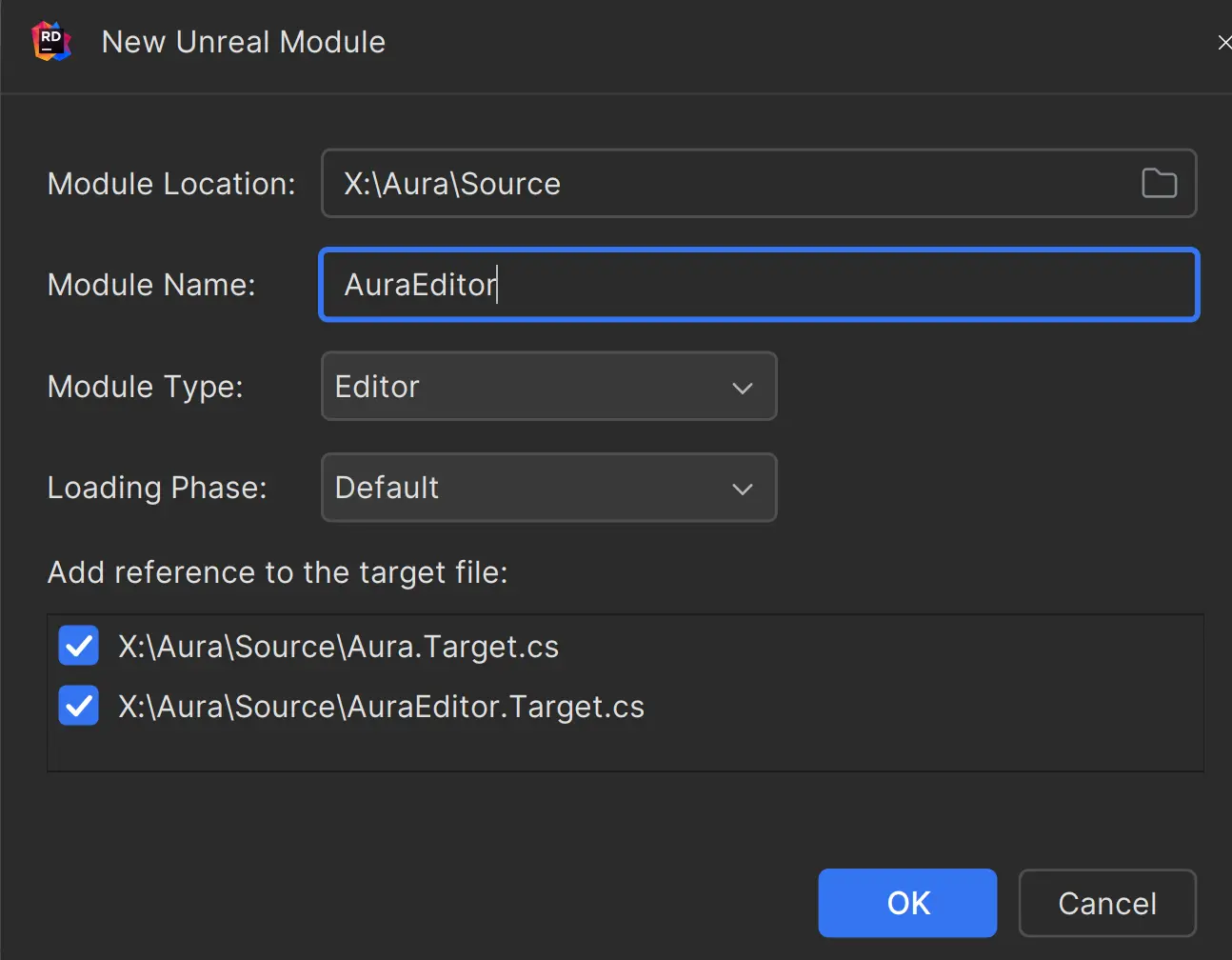Viewport: 1232px width, 960px height.
Task: Click the Rider RD logo icon
Action: [51, 41]
